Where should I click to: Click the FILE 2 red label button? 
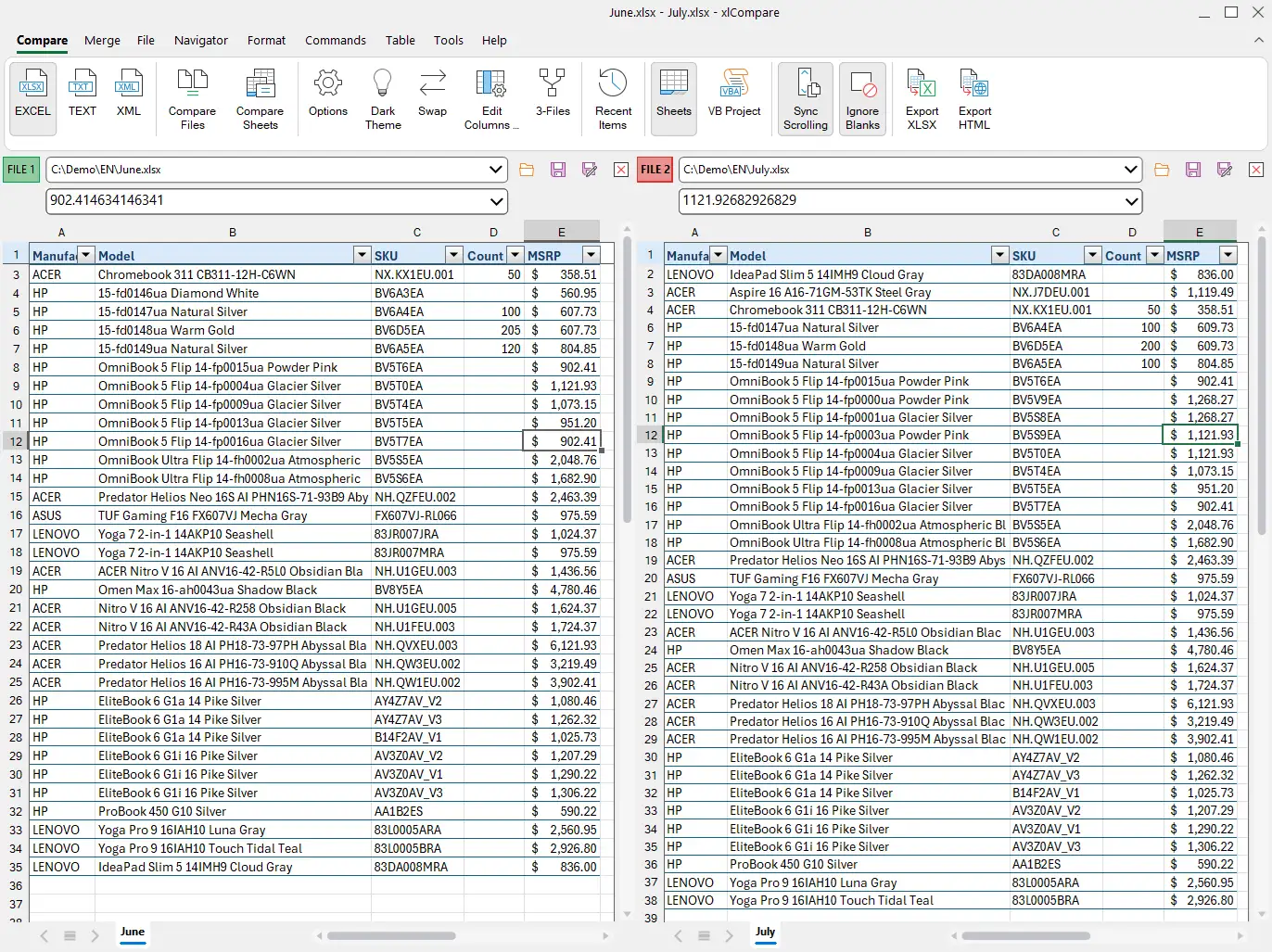655,170
